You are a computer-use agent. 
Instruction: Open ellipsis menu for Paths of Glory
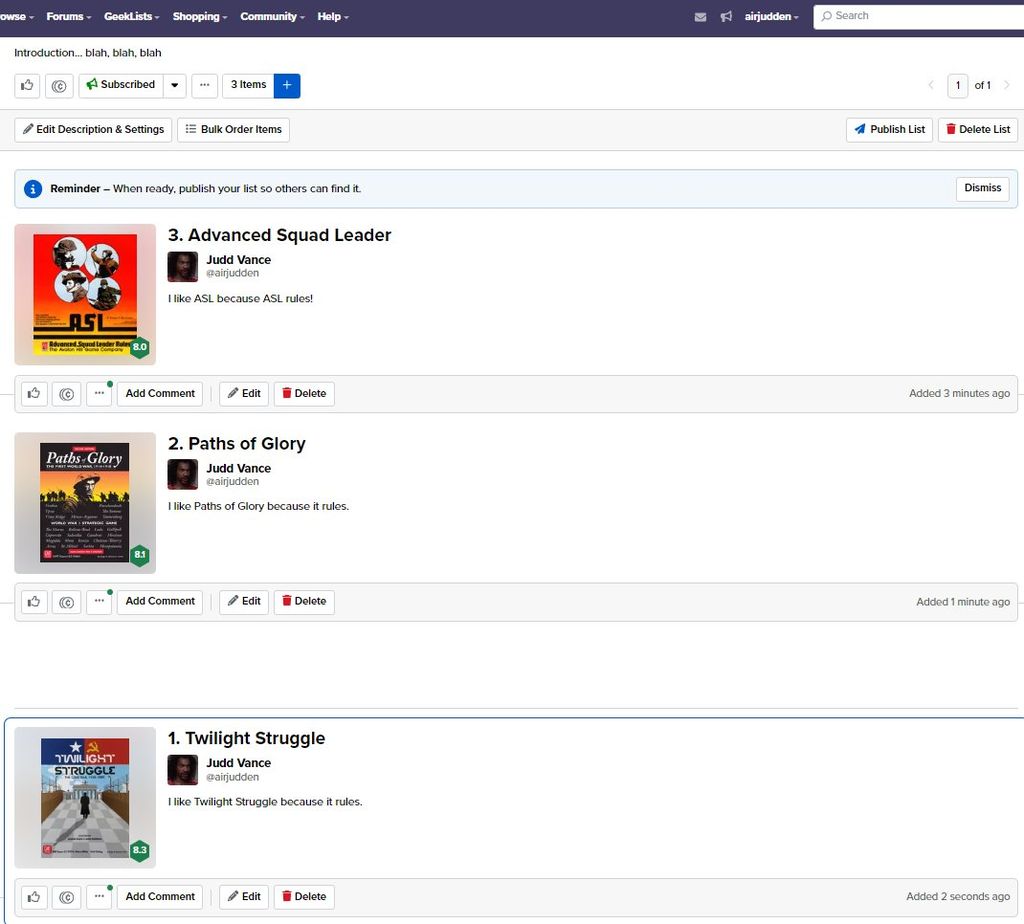tap(99, 601)
